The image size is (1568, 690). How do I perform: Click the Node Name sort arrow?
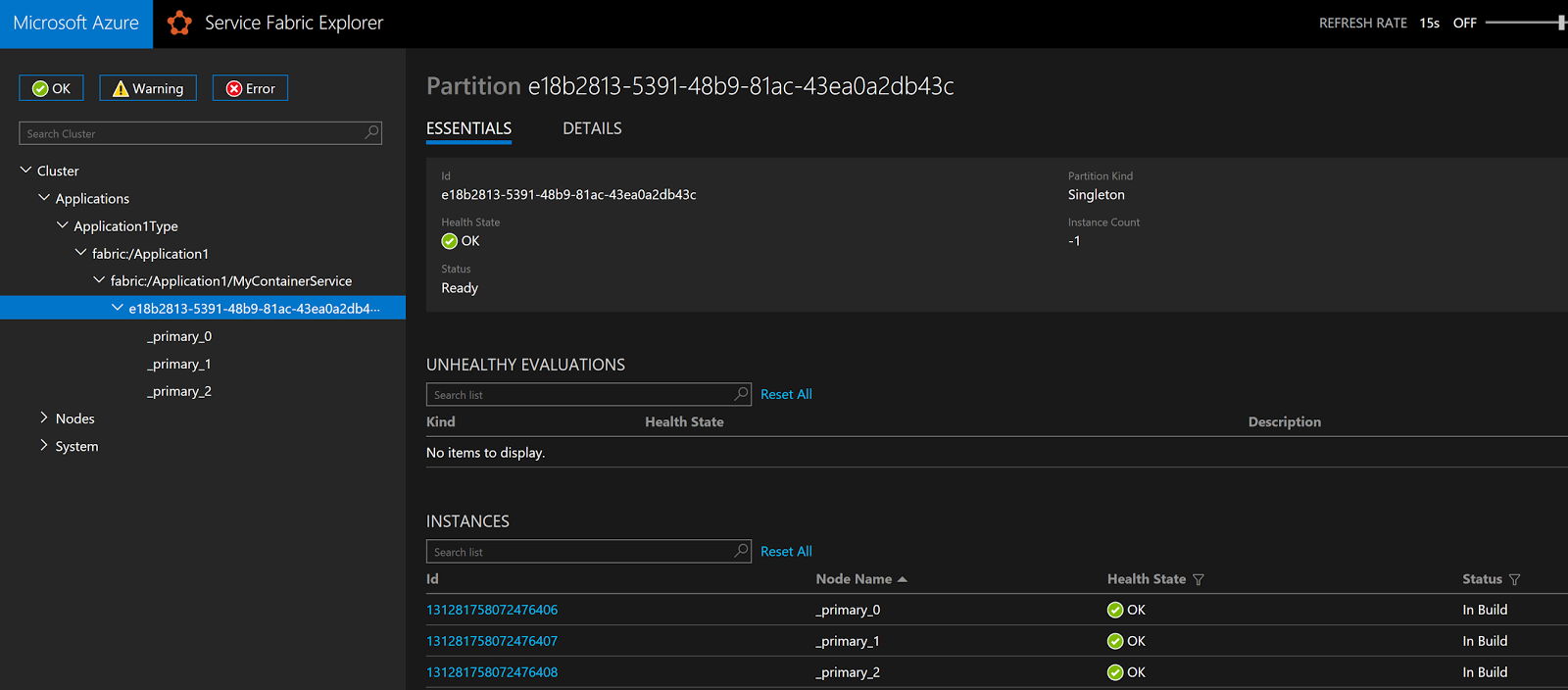903,579
